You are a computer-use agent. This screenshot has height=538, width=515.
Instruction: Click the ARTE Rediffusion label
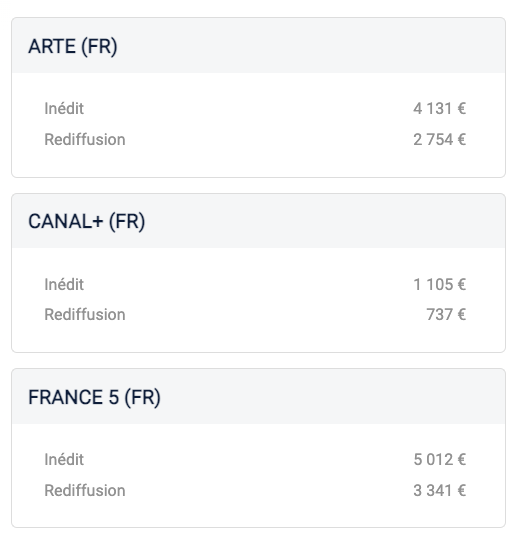click(x=85, y=139)
